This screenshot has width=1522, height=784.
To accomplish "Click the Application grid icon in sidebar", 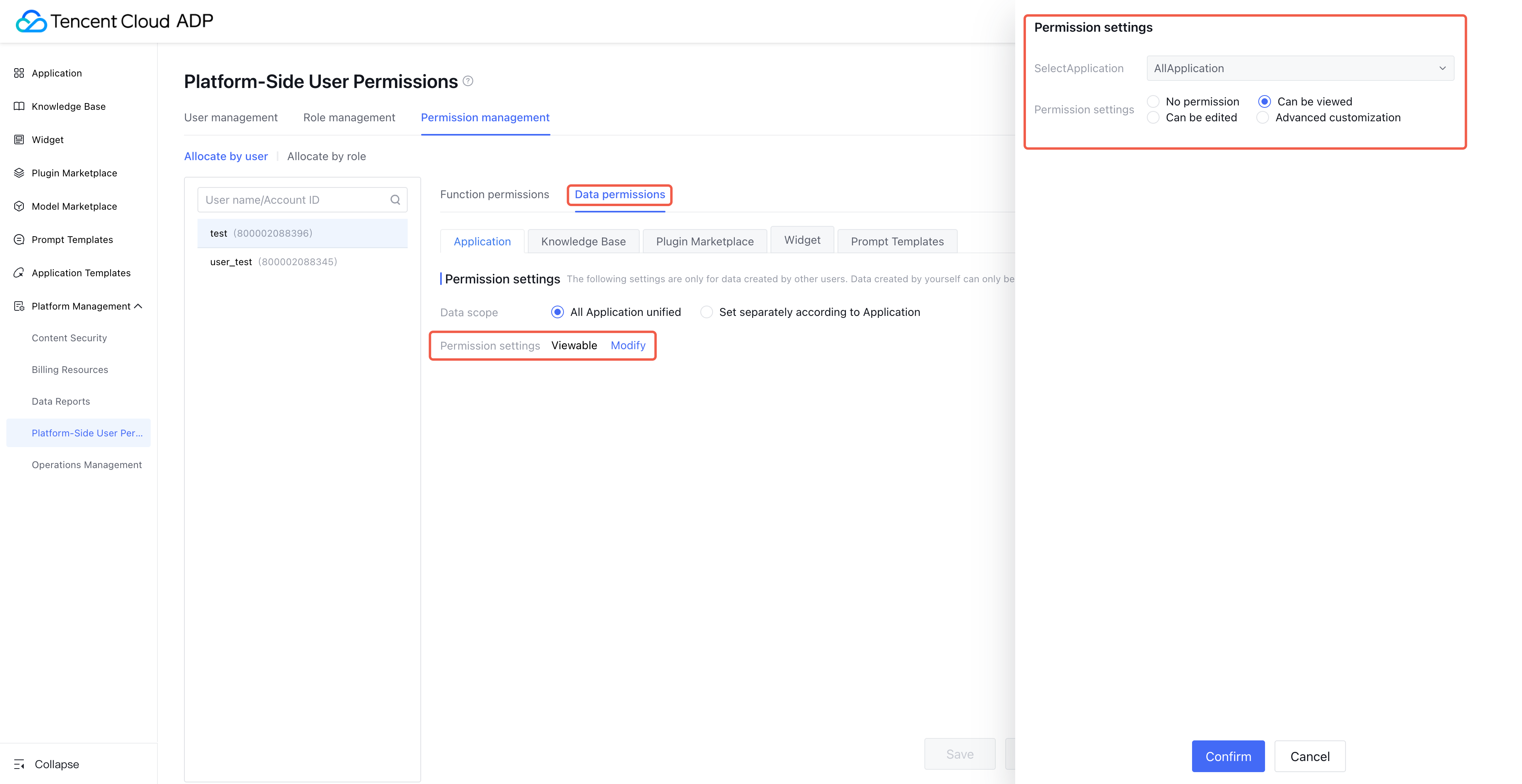I will (x=19, y=73).
